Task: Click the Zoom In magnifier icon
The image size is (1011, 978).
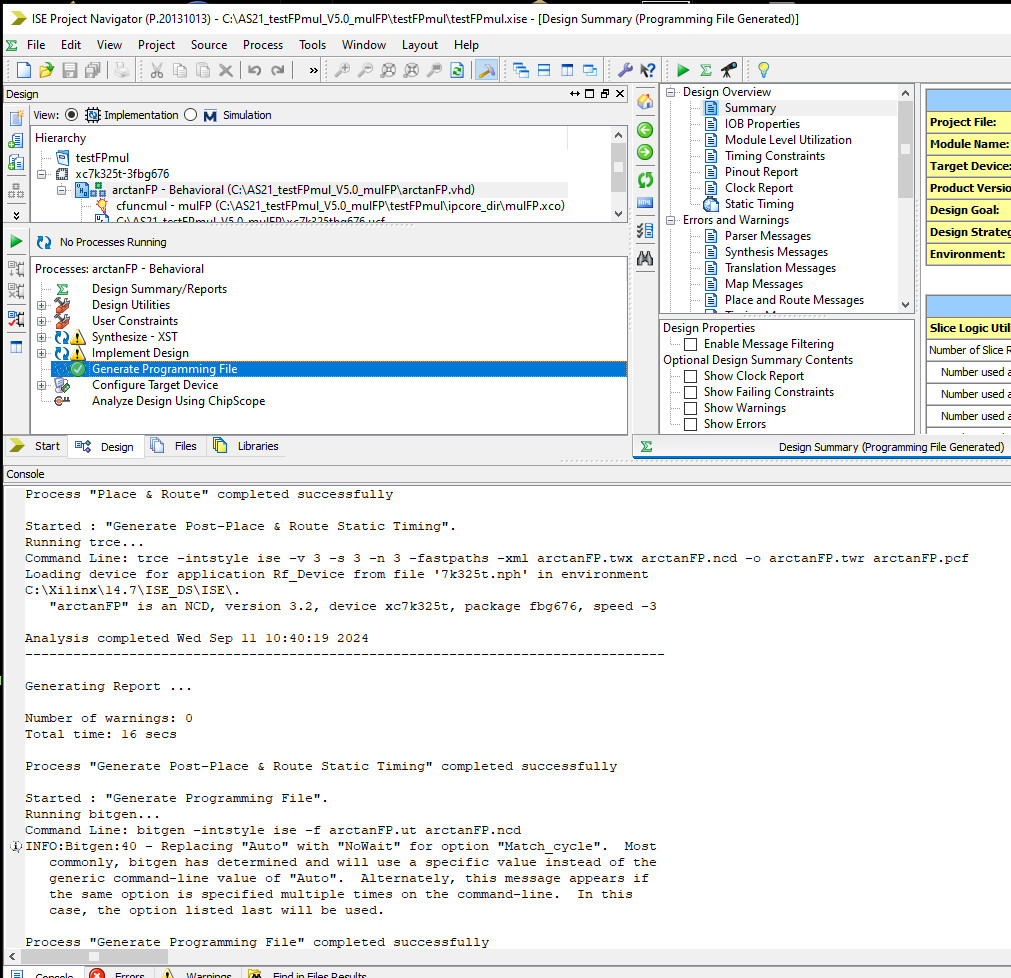Action: pos(342,70)
